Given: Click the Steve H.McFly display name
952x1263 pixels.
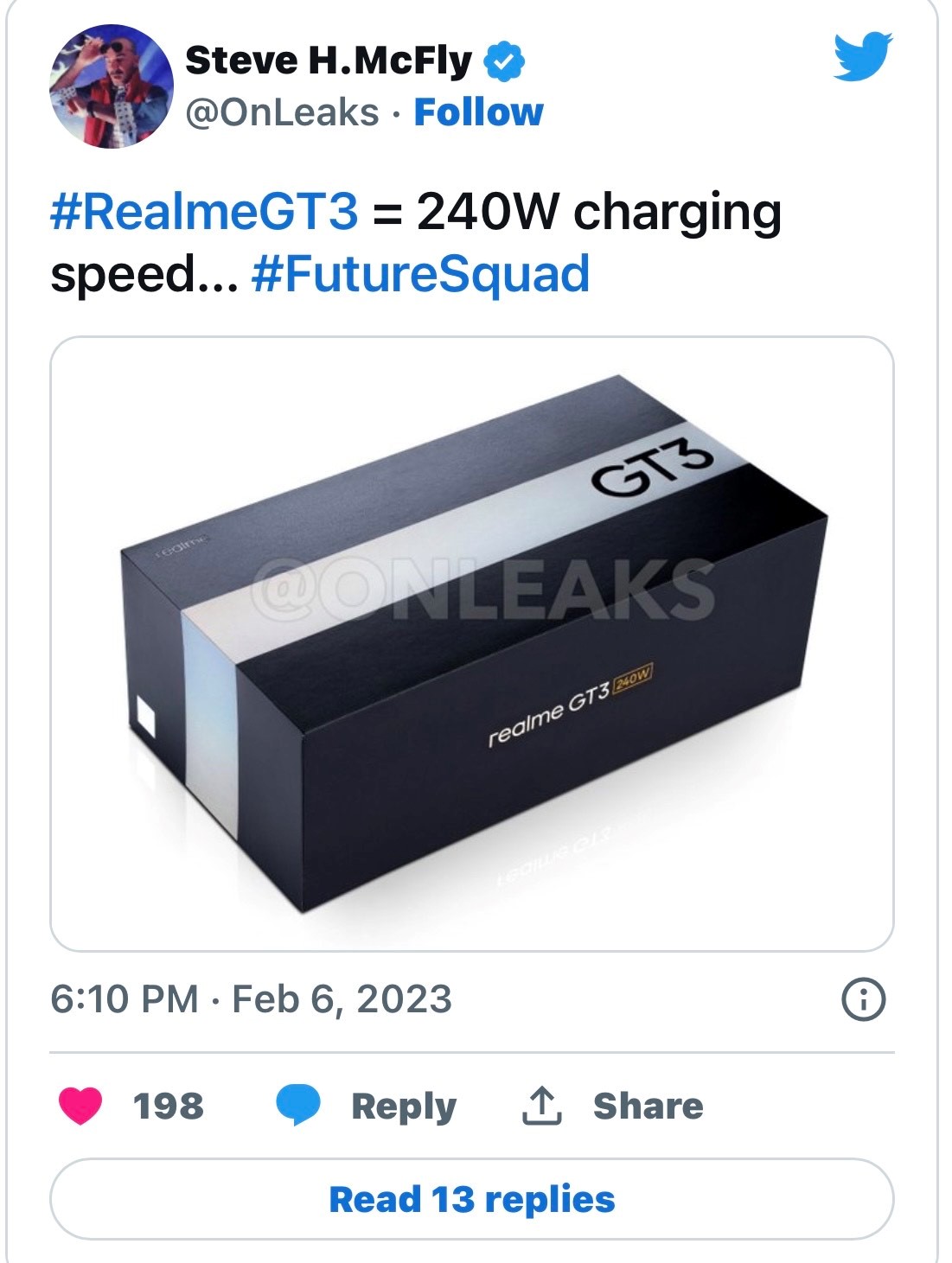Looking at the screenshot, I should 329,61.
